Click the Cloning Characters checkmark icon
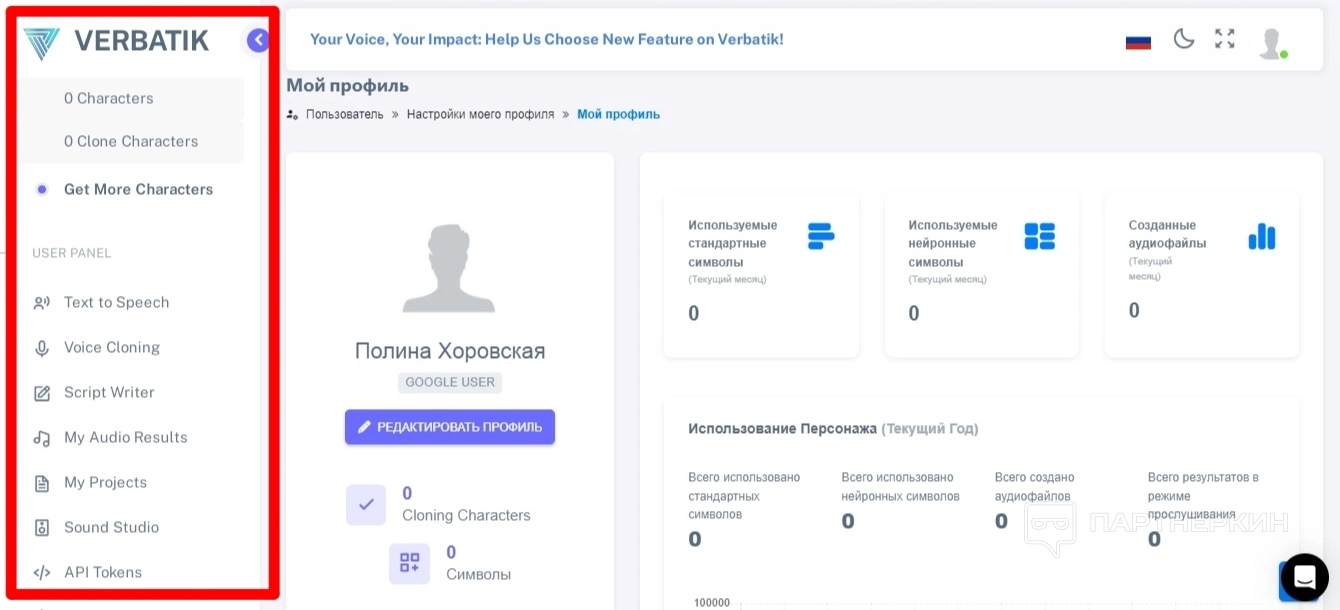 [x=366, y=505]
